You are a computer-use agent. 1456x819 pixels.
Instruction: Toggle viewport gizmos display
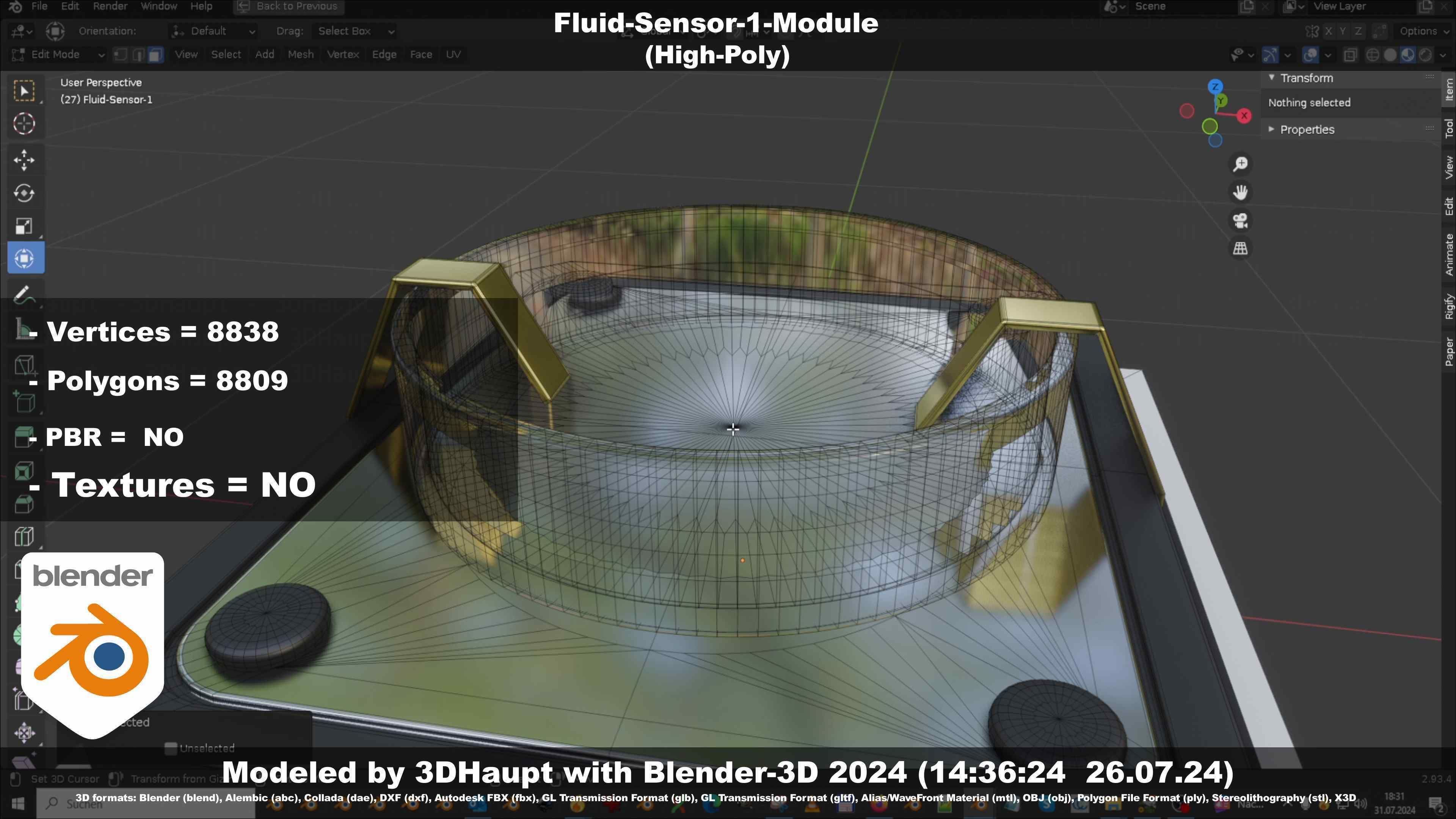coord(1270,55)
